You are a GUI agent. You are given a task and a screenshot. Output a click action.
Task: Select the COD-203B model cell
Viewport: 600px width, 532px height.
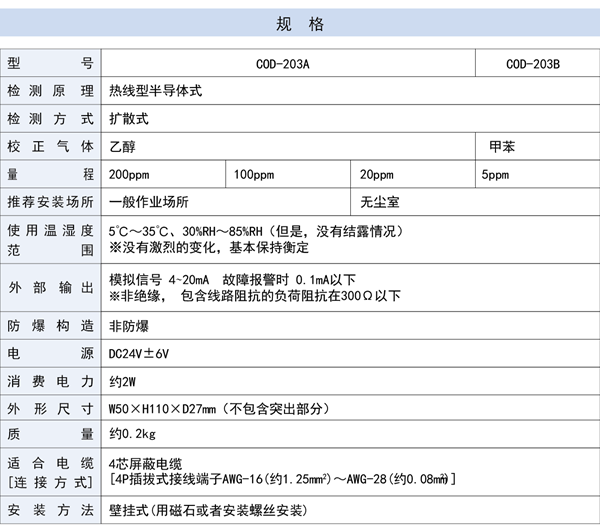533,64
